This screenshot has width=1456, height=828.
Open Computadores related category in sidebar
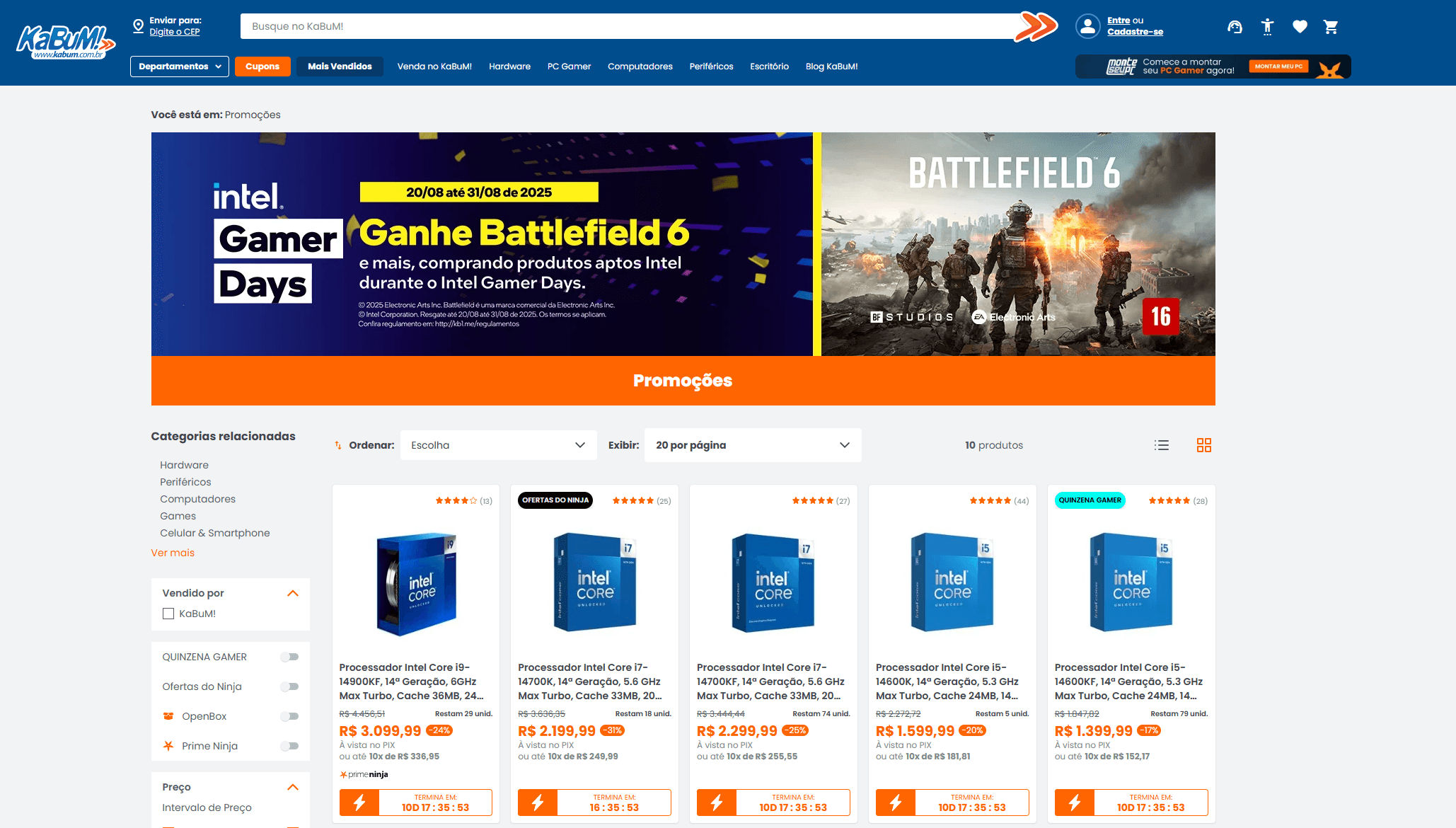click(x=197, y=499)
